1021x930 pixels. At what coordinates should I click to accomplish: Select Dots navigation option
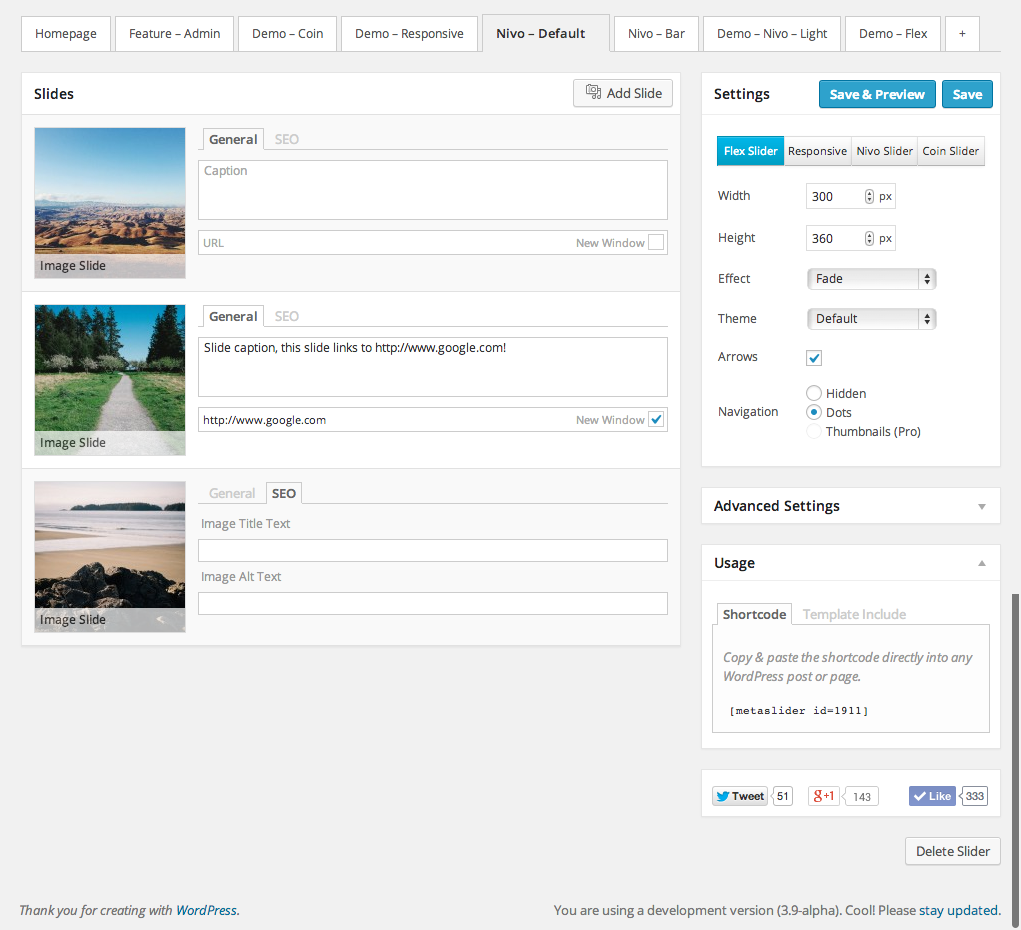tap(814, 412)
